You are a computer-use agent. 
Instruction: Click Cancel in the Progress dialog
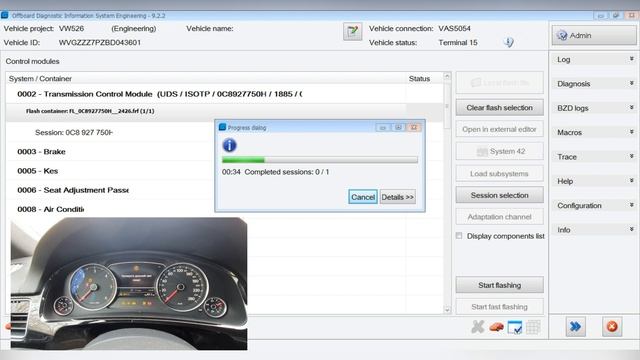363,197
